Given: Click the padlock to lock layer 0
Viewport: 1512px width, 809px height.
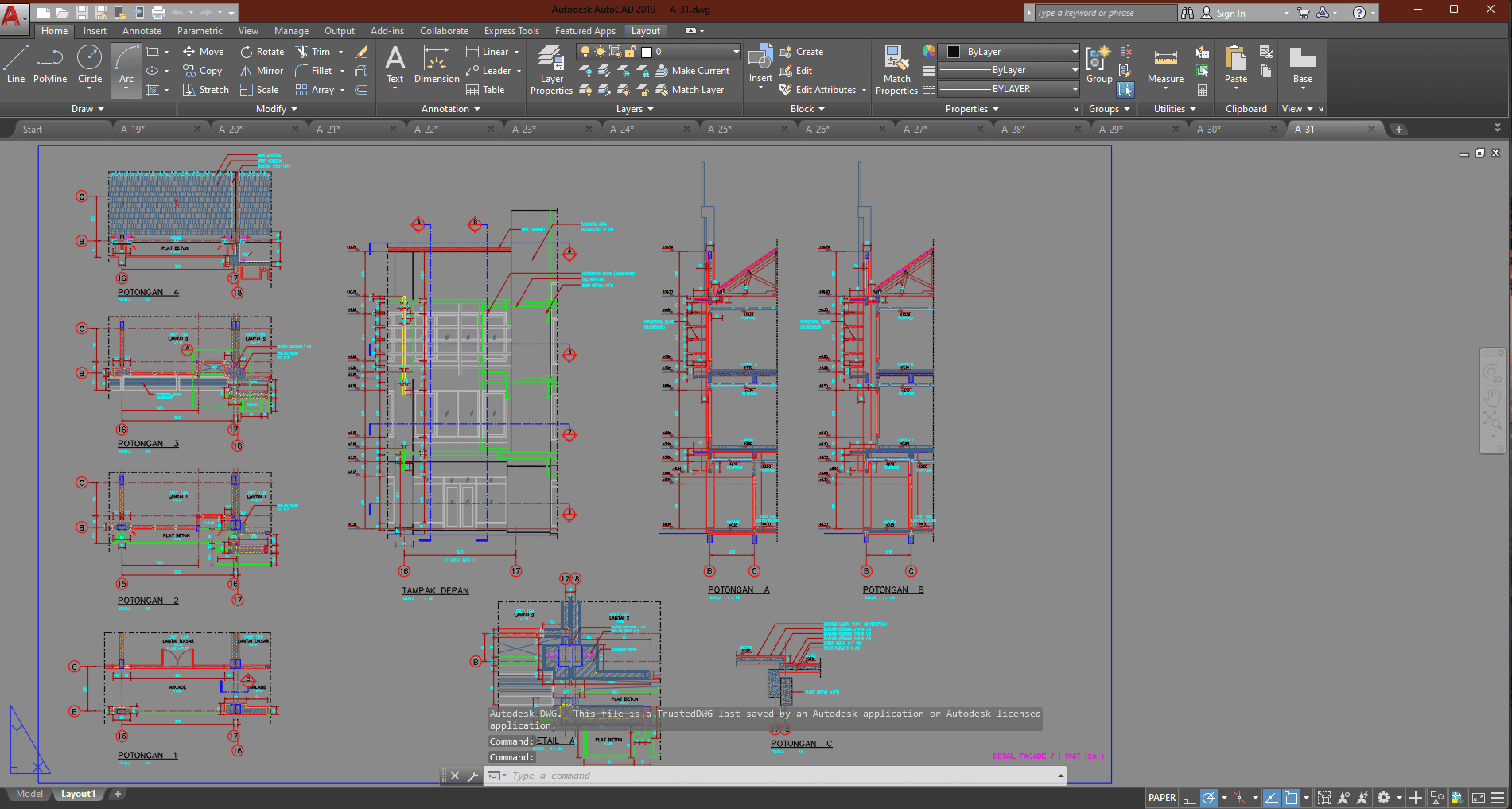Looking at the screenshot, I should click(x=629, y=51).
